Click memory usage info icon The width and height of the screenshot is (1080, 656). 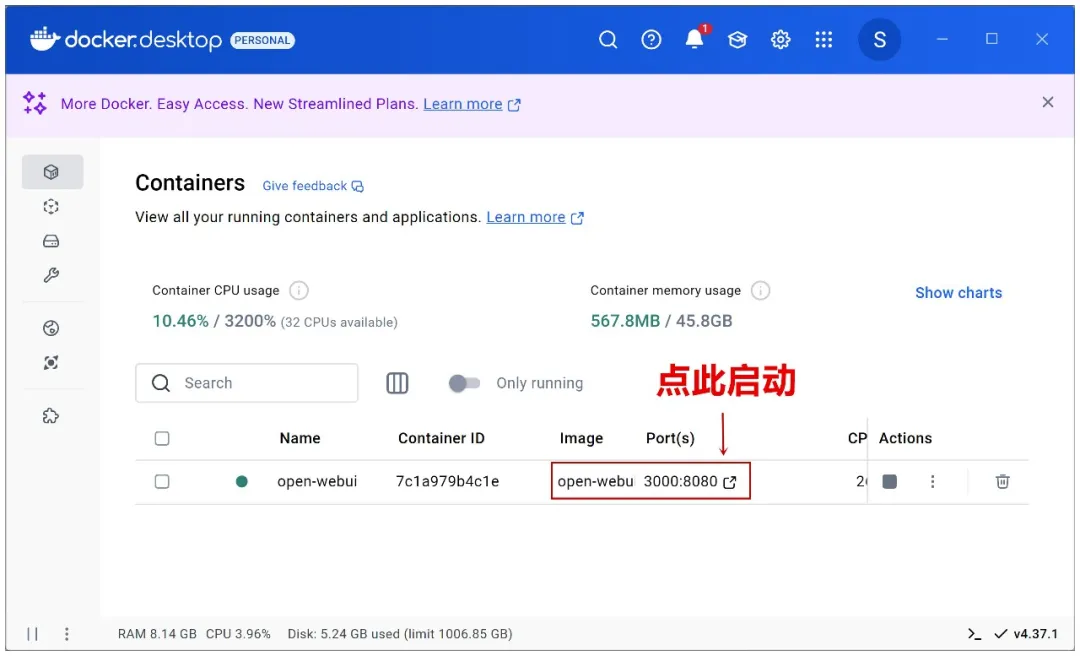760,291
